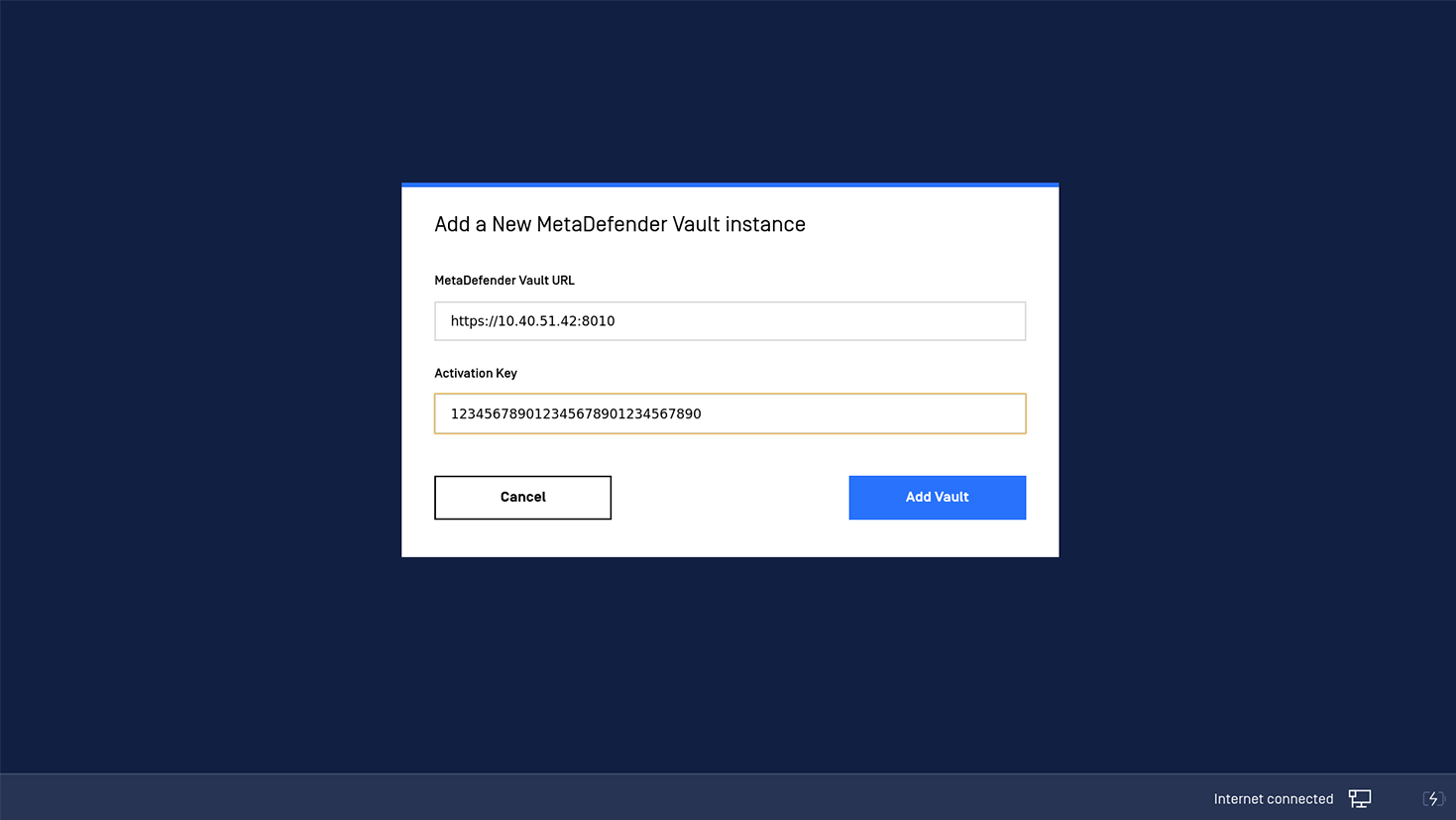Place cursor in the https://10.40.51.42:8010 text
Screen dimensions: 1456x820
pos(532,321)
